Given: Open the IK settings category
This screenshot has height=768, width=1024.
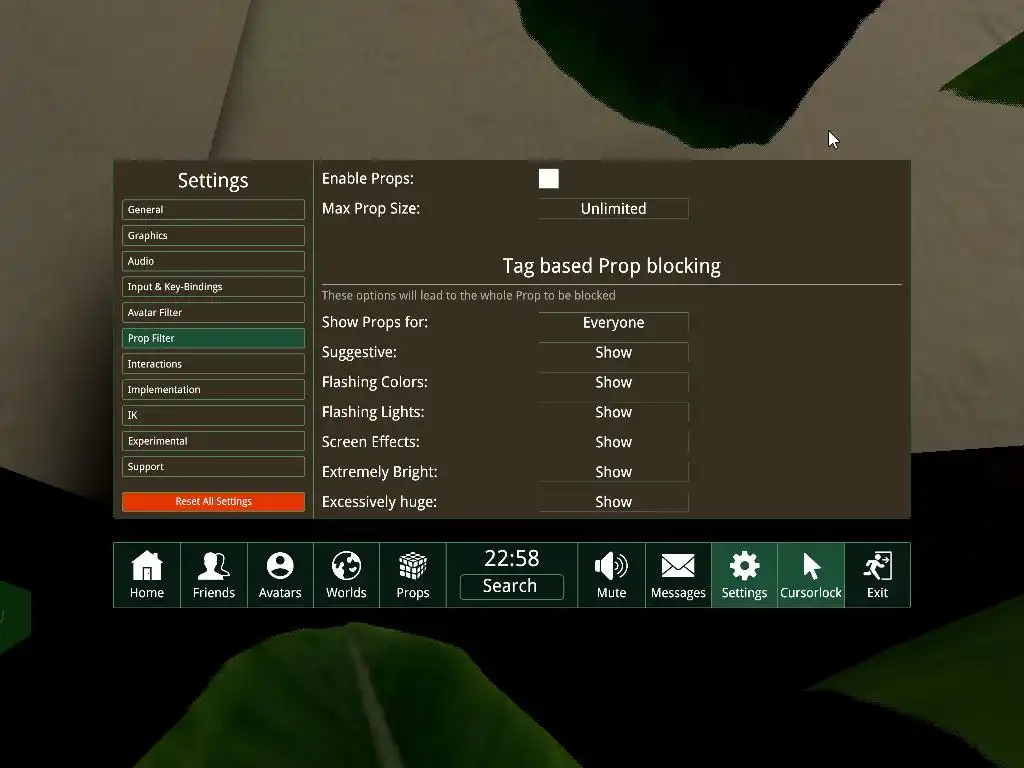Looking at the screenshot, I should click(x=213, y=415).
